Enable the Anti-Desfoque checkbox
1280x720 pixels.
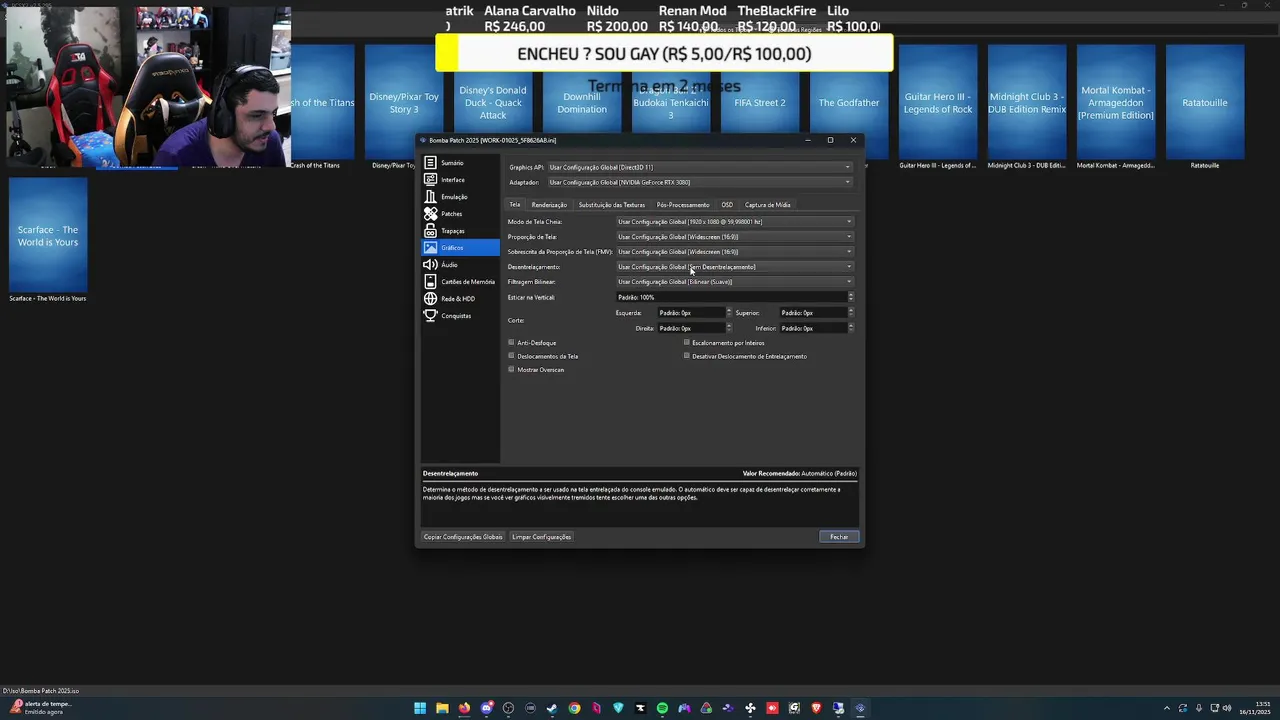pos(511,342)
